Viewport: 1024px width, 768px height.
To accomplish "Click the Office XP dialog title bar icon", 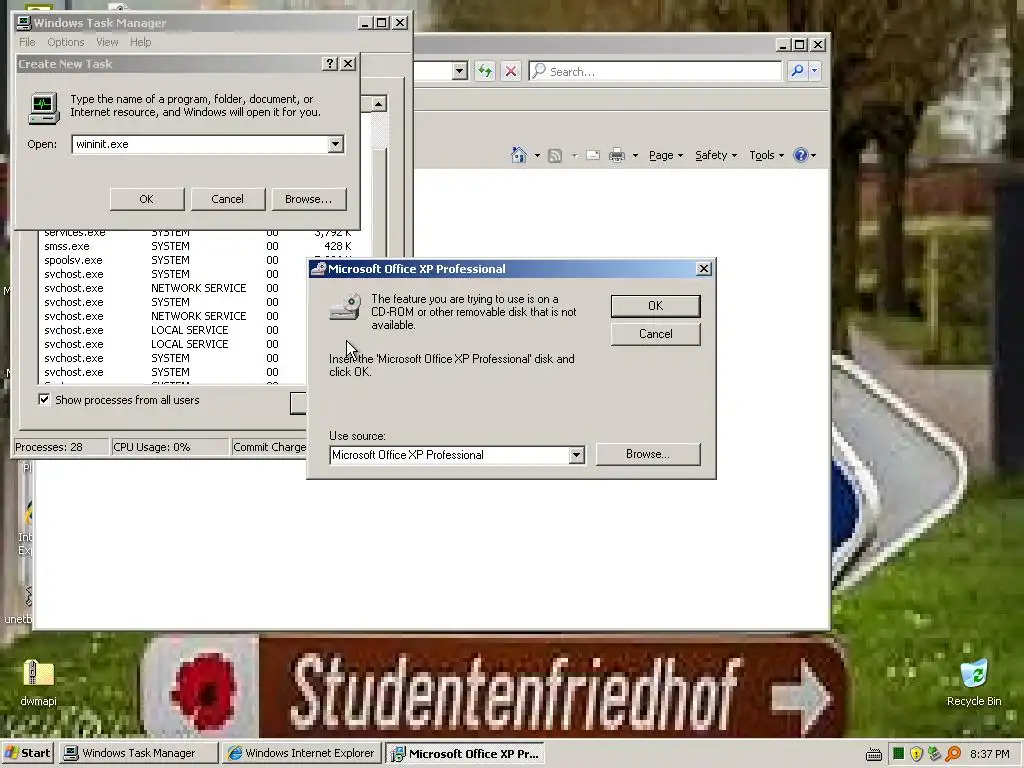I will click(318, 269).
